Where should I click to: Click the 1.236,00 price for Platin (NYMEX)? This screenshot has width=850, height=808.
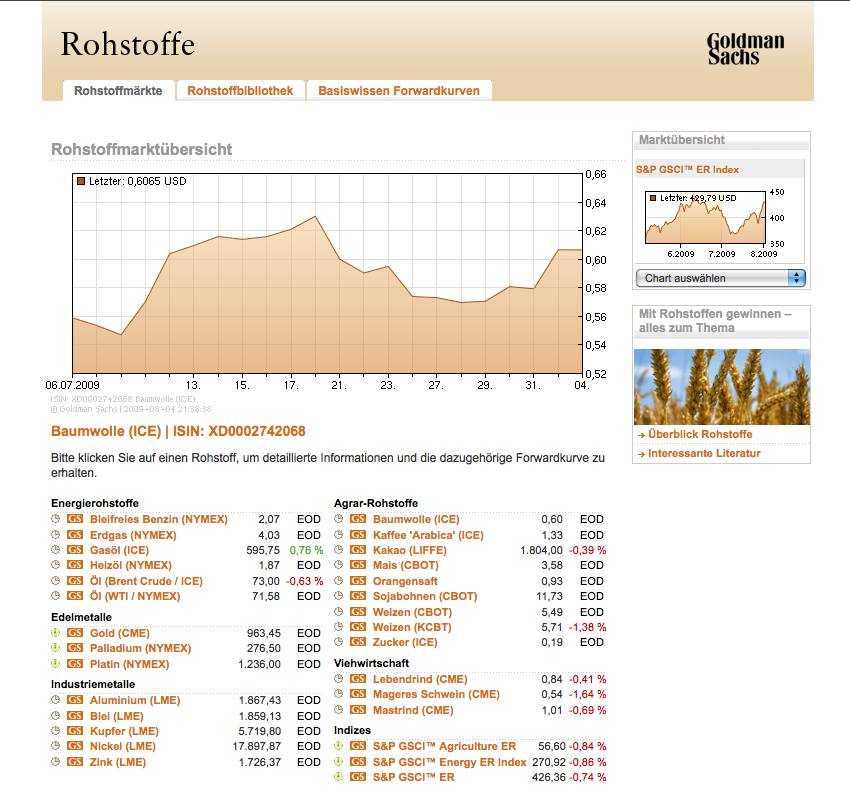pyautogui.click(x=260, y=664)
